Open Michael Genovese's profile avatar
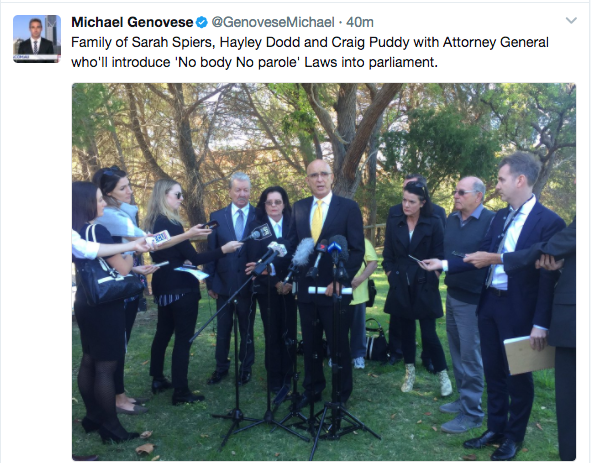This screenshot has width=591, height=463. pyautogui.click(x=37, y=39)
